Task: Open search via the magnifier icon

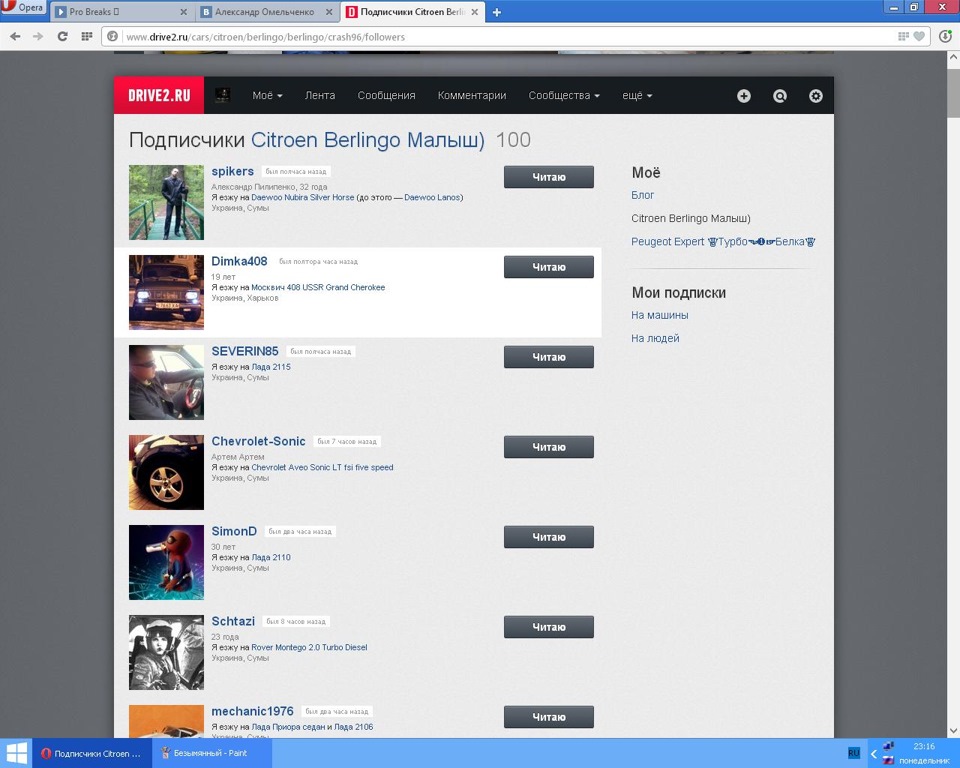Action: [x=779, y=96]
